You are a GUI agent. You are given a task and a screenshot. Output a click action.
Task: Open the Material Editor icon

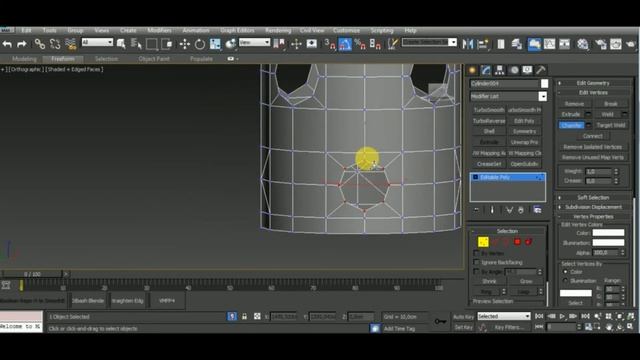pyautogui.click(x=583, y=44)
